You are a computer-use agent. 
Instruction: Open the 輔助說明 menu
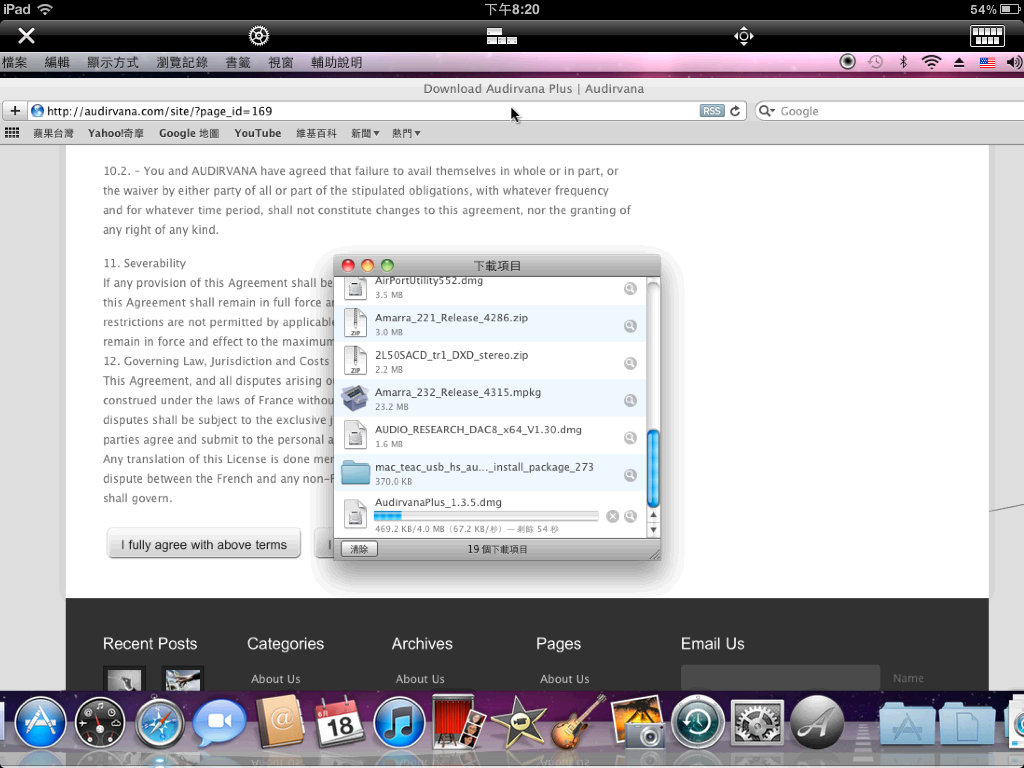(336, 63)
